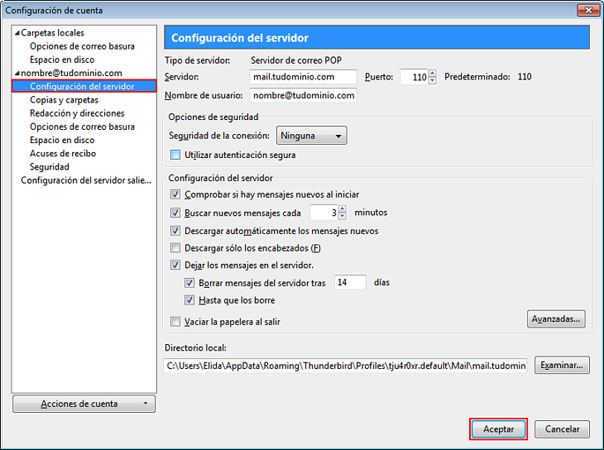The height and width of the screenshot is (450, 604).
Task: Open the Acciones de cuenta dropdown
Action: click(x=84, y=404)
